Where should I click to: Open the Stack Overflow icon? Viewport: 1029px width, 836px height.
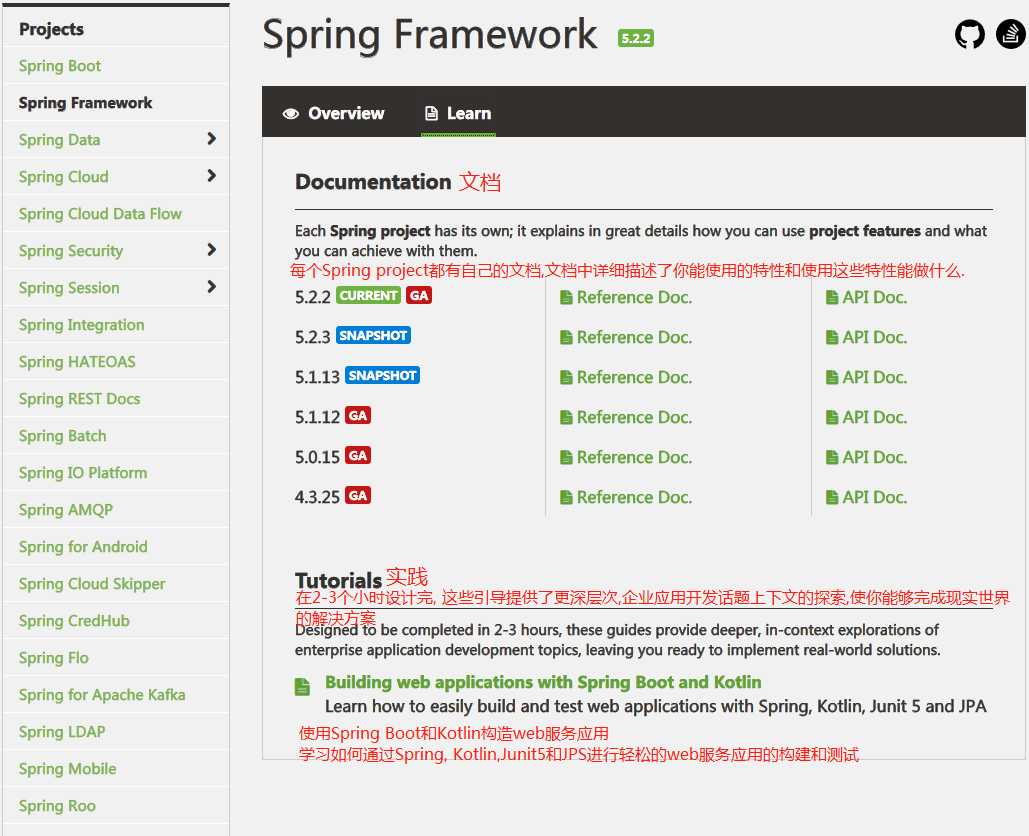point(1011,34)
